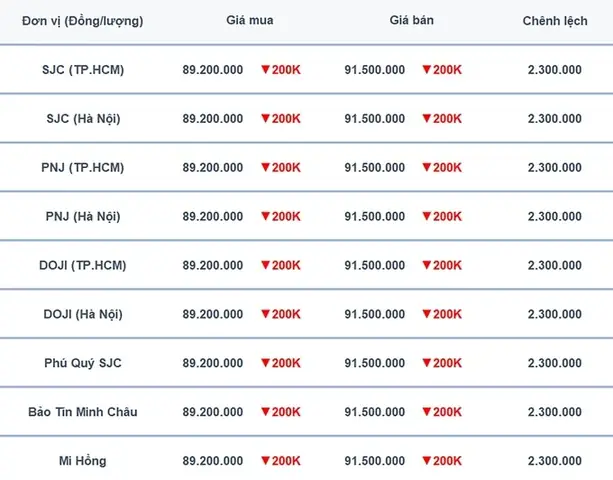Click PNJ (Hà Nội) difference value 2.300.000
Screen dimensions: 613x480
(555, 217)
